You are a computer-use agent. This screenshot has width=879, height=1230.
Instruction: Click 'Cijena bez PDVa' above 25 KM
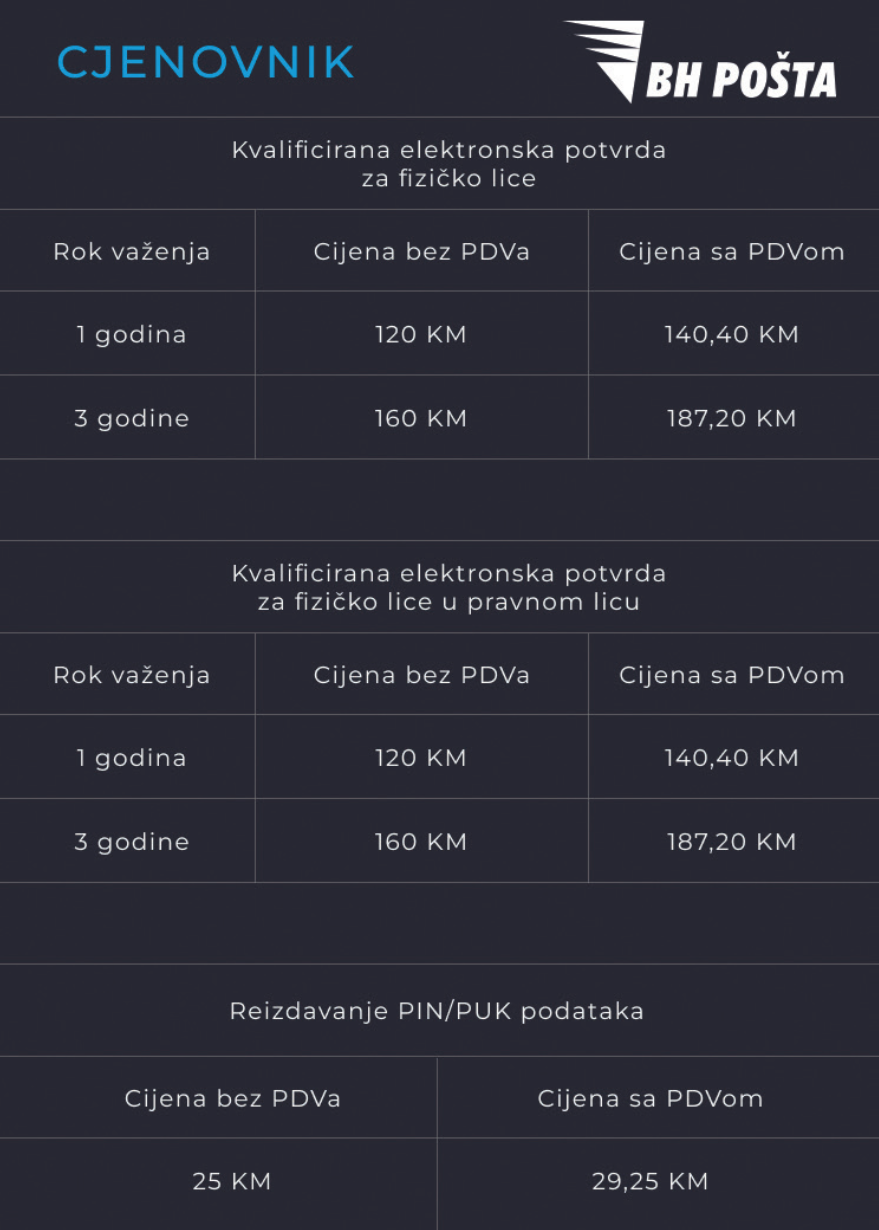pyautogui.click(x=233, y=1099)
